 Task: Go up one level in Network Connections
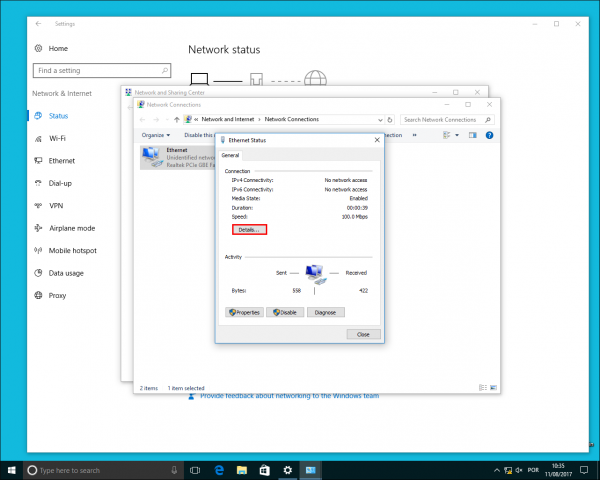177,120
